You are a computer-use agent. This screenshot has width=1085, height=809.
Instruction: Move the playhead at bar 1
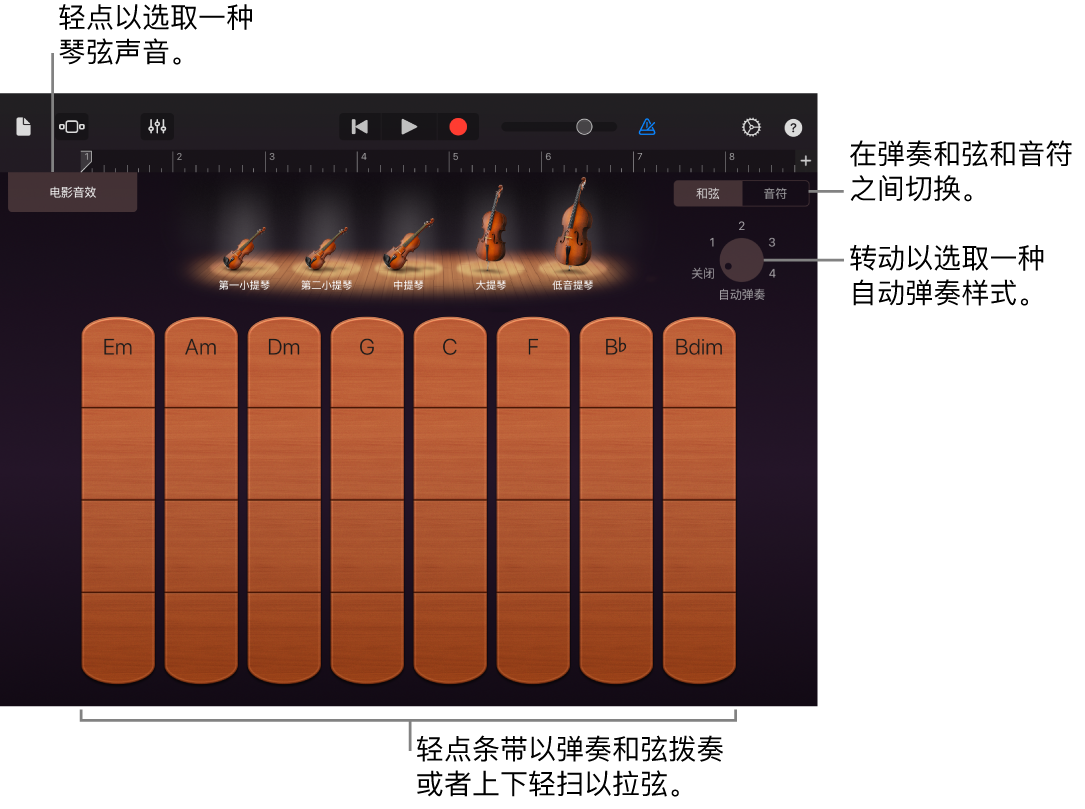click(86, 161)
